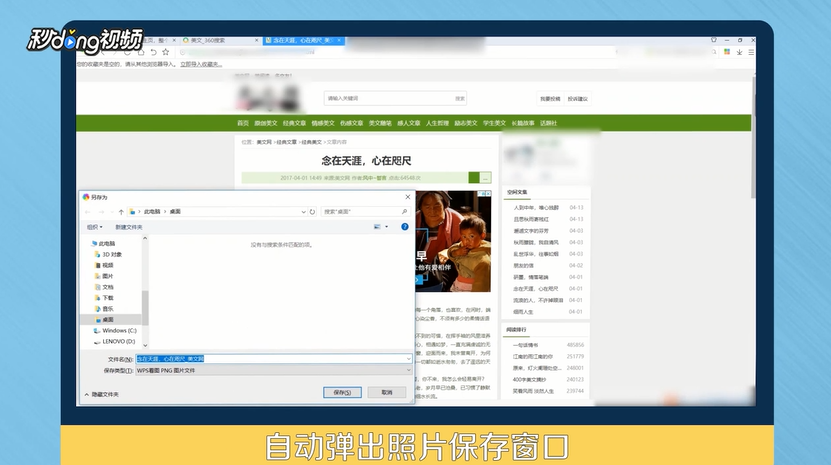The image size is (831, 465).
Task: Open the view options dropdown arrow
Action: click(386, 226)
